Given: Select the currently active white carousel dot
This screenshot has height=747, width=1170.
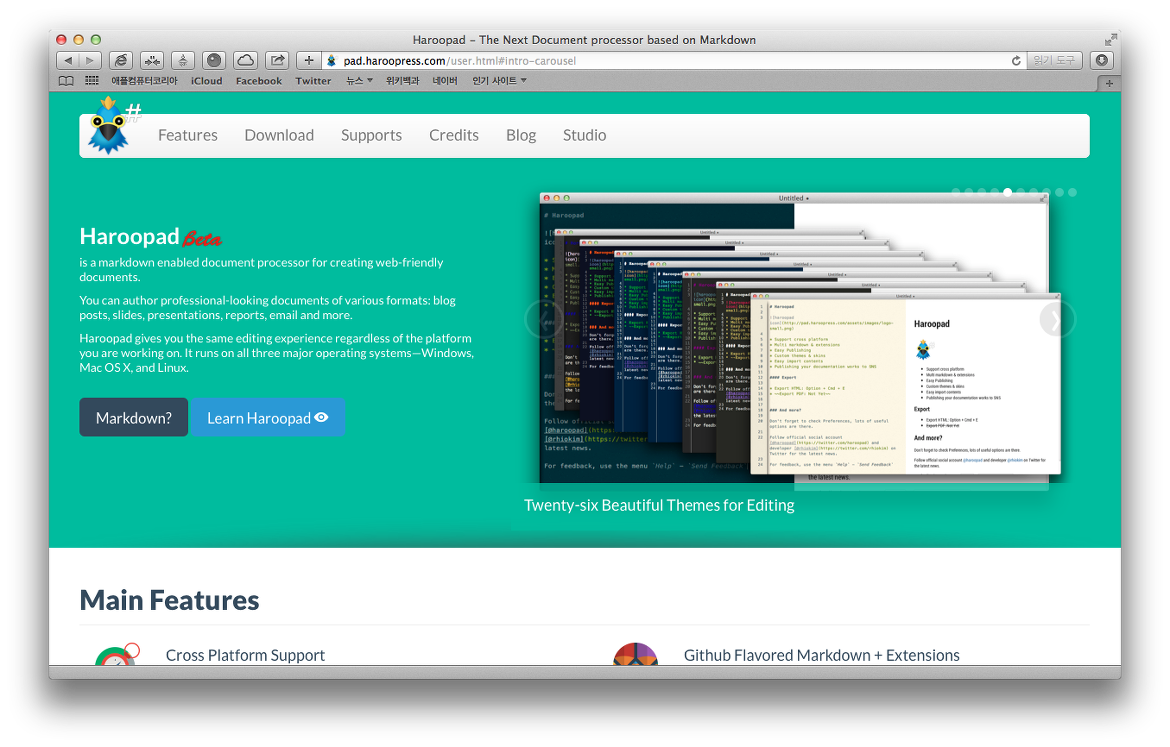Looking at the screenshot, I should [x=1007, y=193].
